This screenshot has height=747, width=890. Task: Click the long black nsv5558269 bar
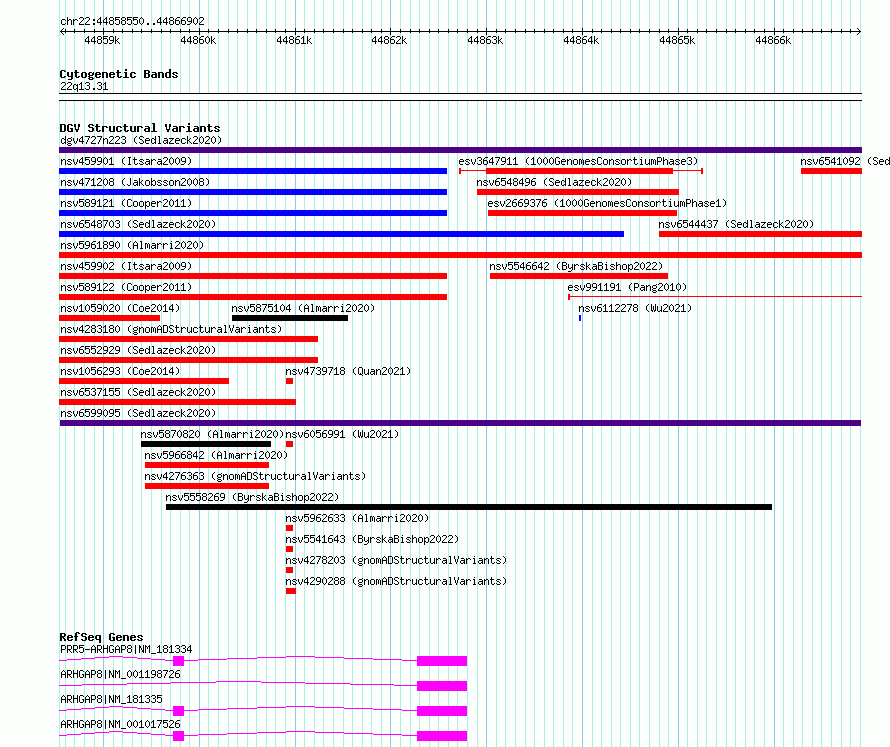469,507
